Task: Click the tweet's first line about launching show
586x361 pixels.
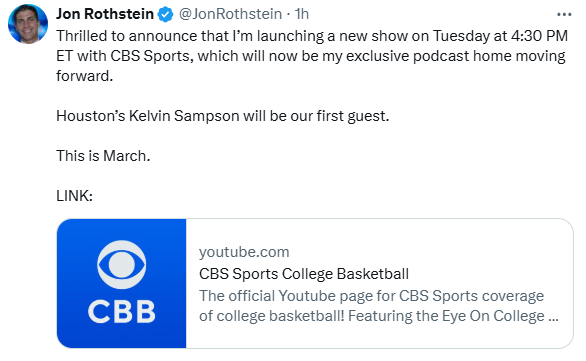Action: tap(312, 36)
